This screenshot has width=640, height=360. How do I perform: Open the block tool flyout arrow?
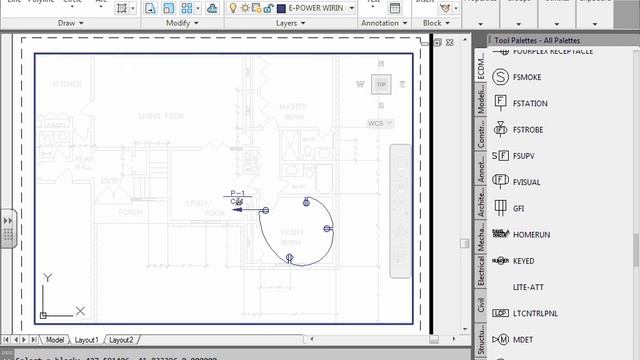pyautogui.click(x=456, y=8)
